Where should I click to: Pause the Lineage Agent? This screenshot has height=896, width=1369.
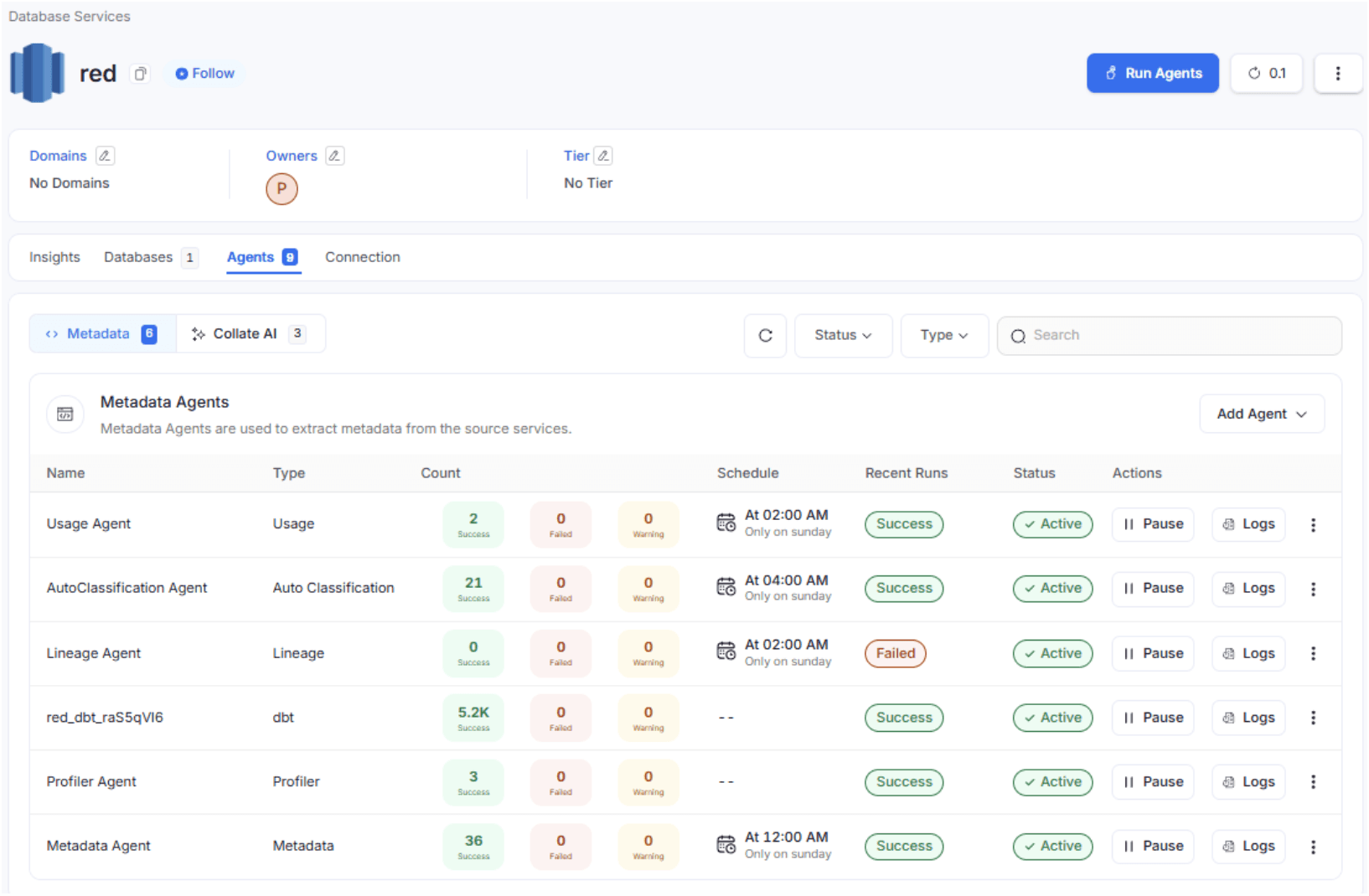pos(1153,654)
